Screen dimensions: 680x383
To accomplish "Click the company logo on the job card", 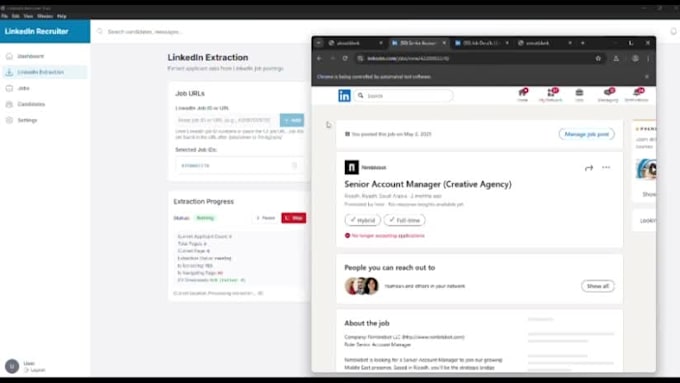I will pos(352,167).
